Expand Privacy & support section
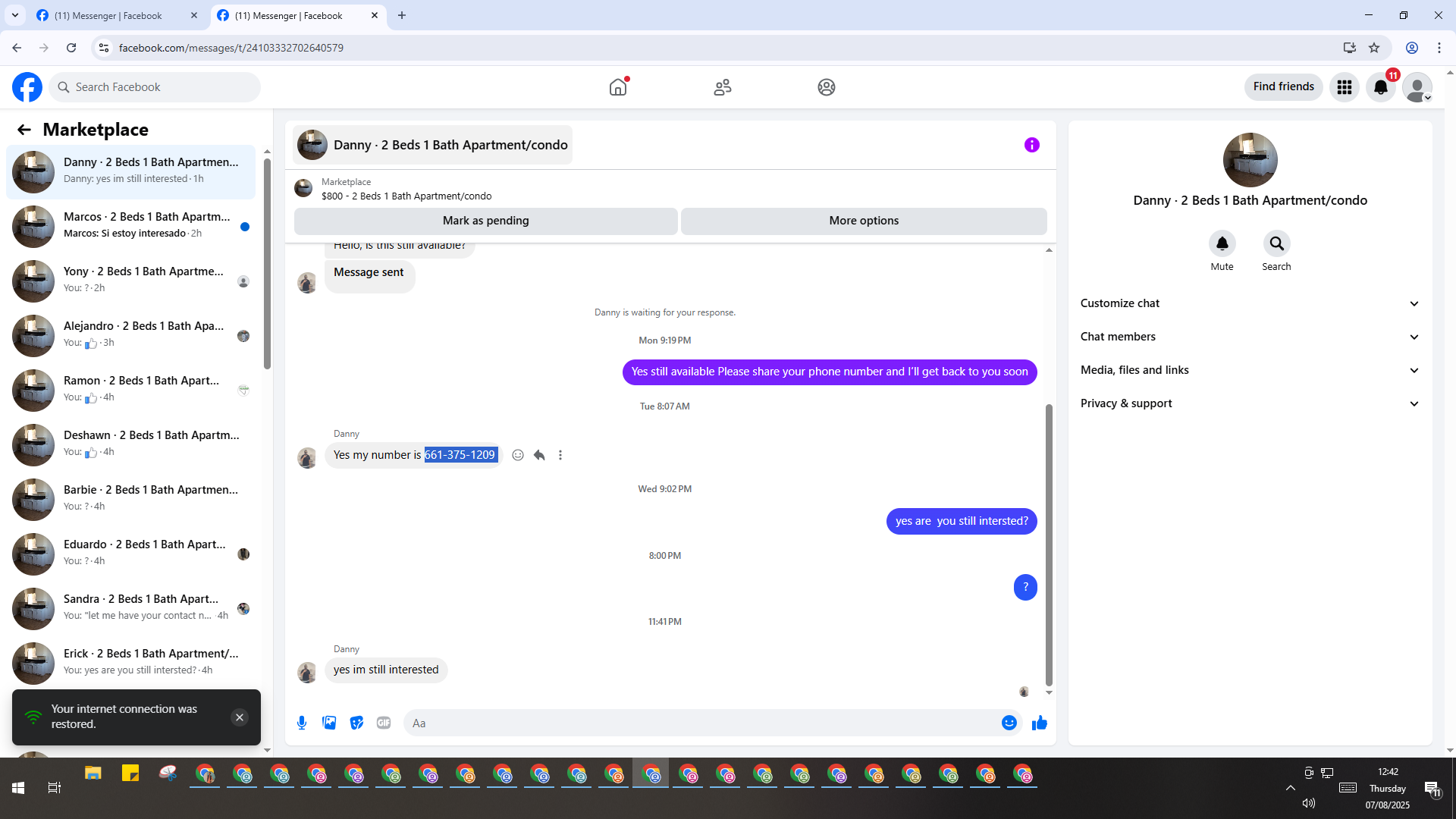The width and height of the screenshot is (1456, 819). pyautogui.click(x=1249, y=403)
